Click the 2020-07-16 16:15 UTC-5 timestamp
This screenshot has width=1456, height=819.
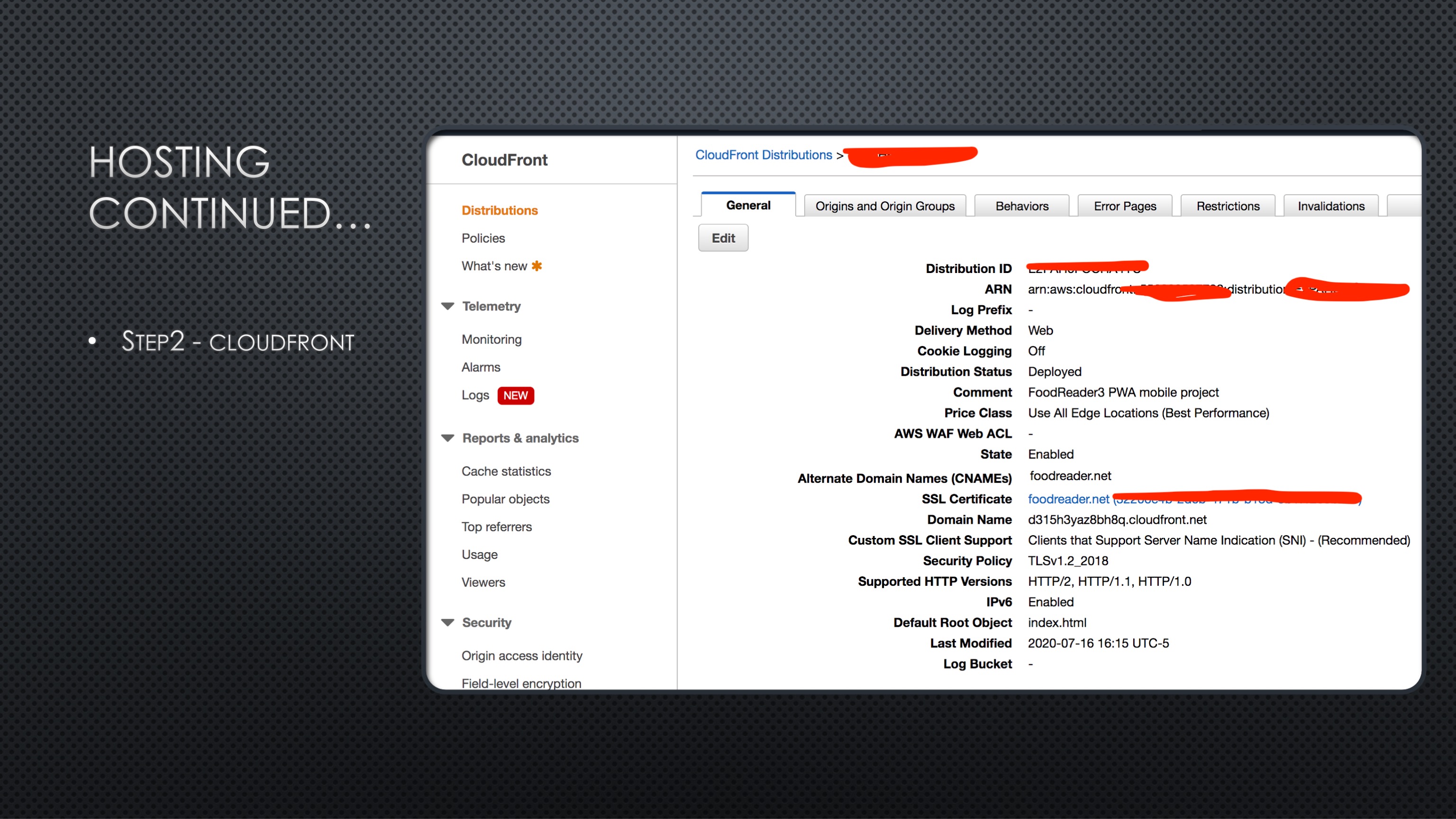point(1098,643)
